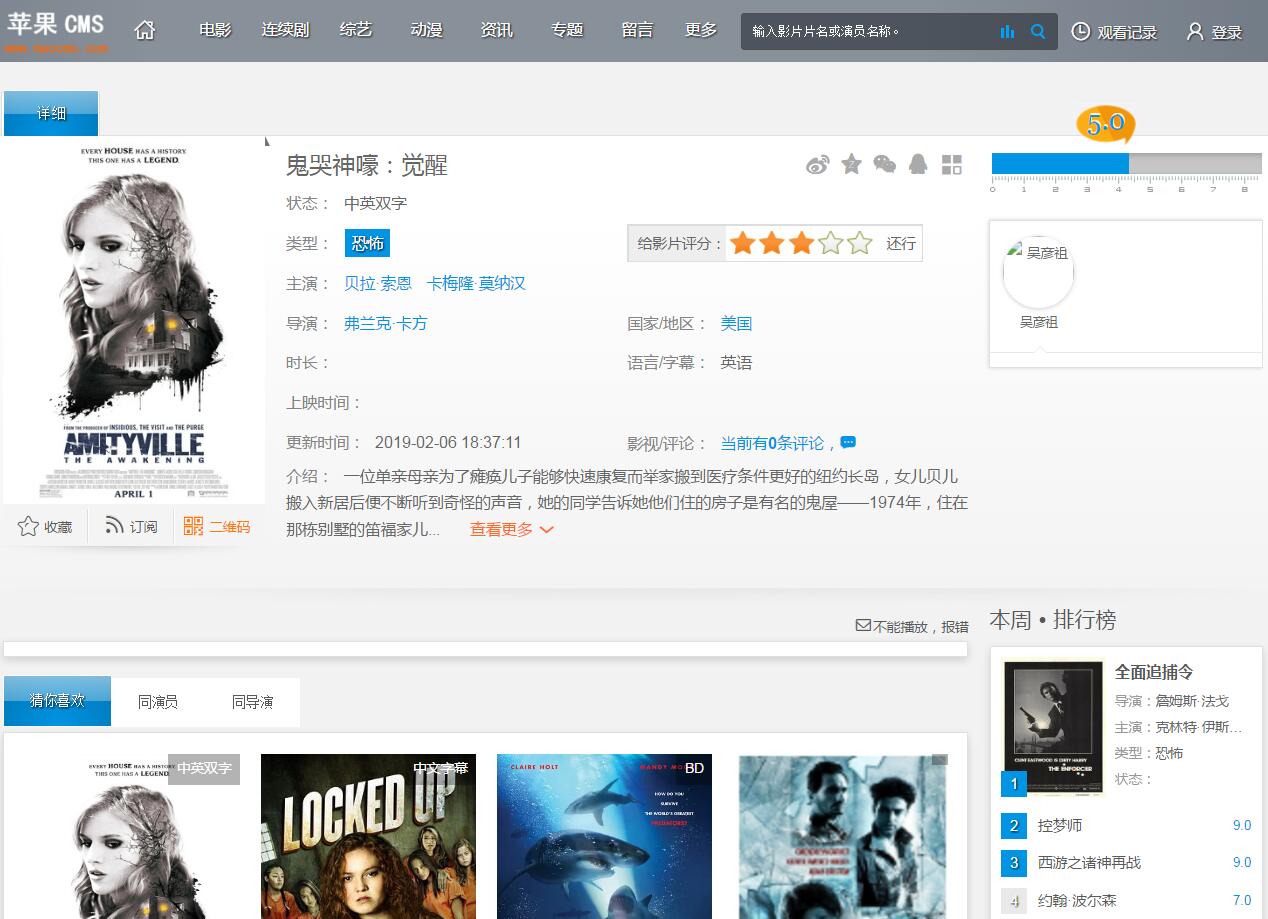Click in the movie search input field
The height and width of the screenshot is (919, 1268).
(x=868, y=32)
